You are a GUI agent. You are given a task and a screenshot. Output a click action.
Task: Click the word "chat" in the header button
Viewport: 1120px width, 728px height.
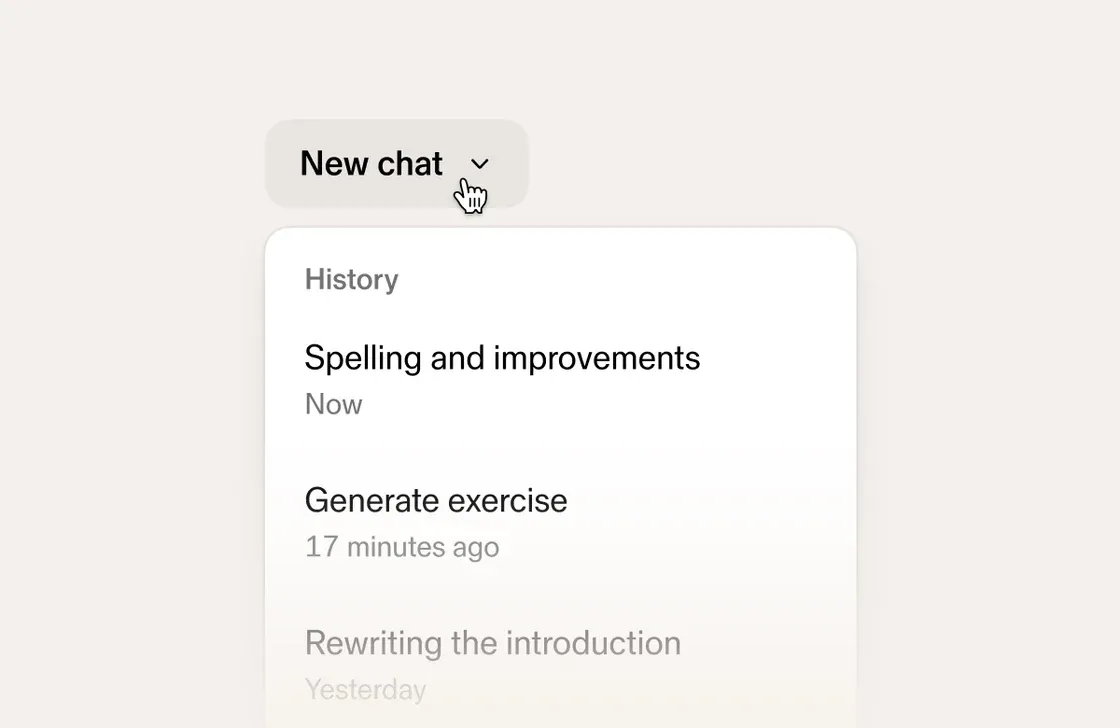[x=410, y=164]
